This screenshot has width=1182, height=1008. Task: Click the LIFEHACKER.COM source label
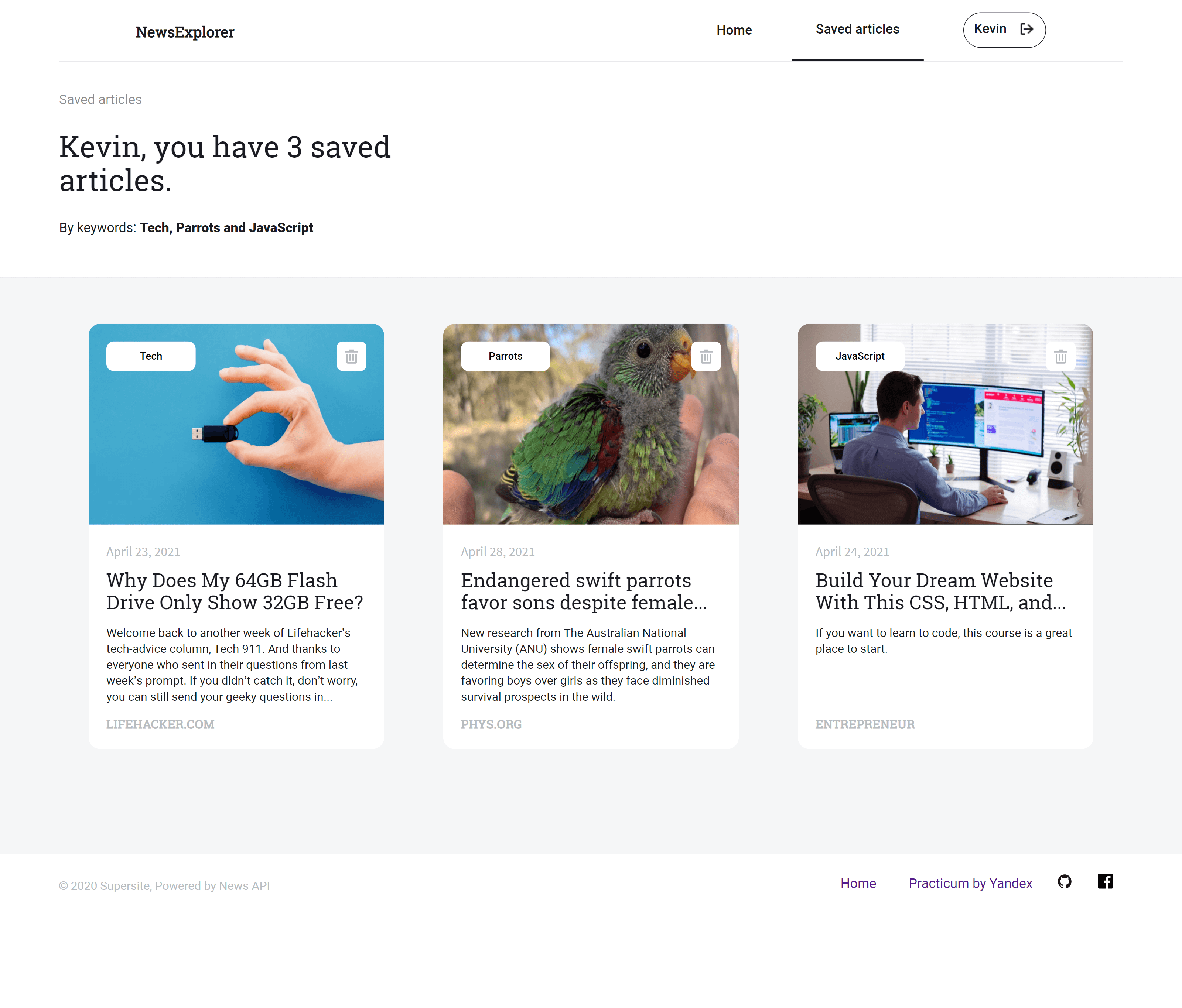coord(160,724)
